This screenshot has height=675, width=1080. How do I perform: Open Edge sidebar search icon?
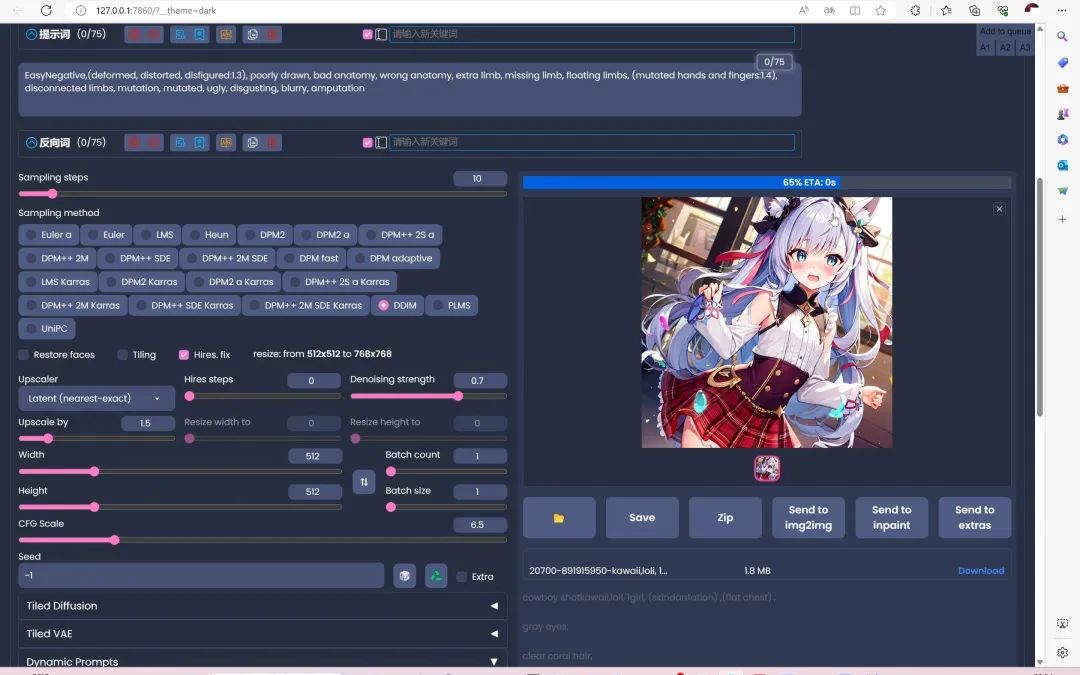1062,37
